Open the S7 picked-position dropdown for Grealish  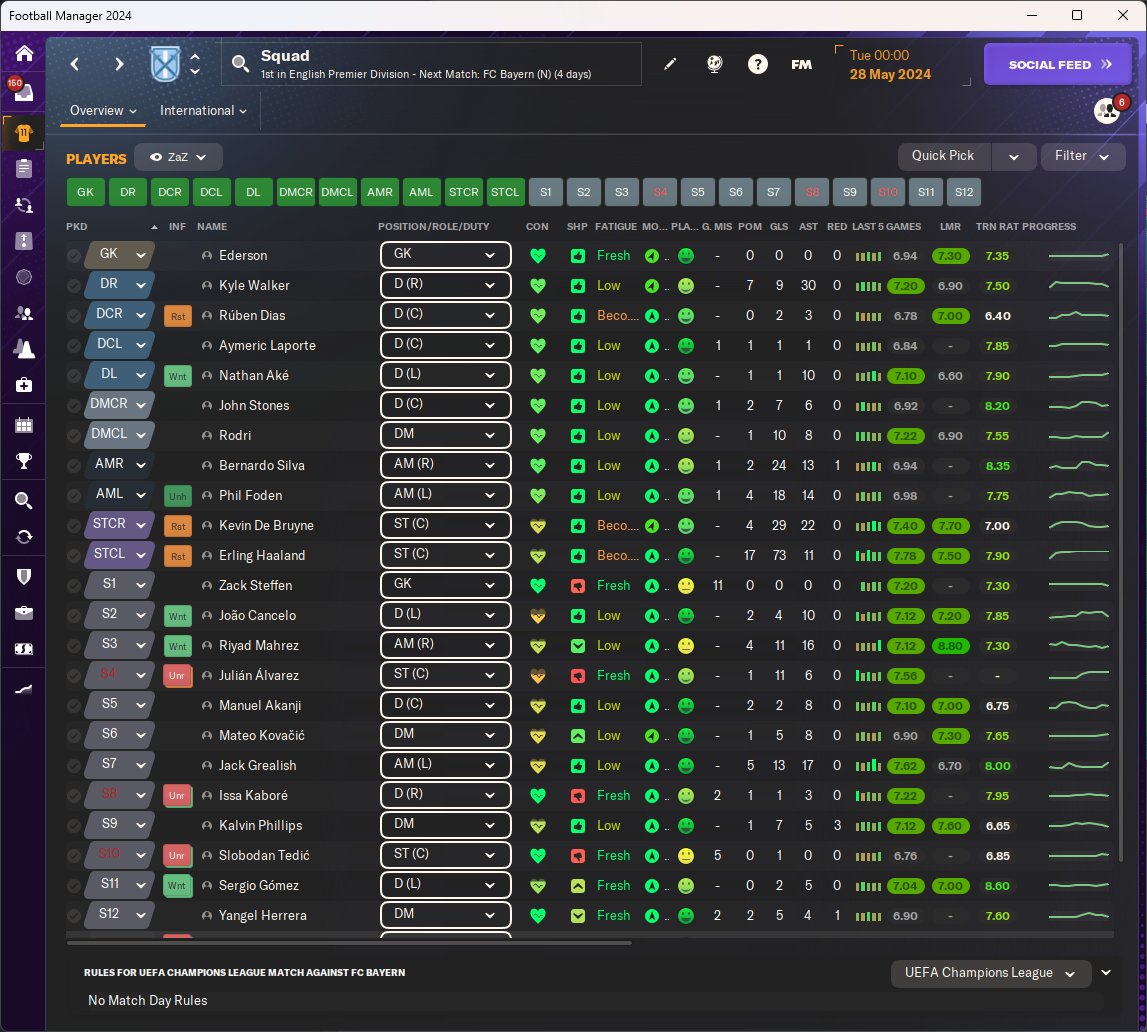pyautogui.click(x=120, y=764)
